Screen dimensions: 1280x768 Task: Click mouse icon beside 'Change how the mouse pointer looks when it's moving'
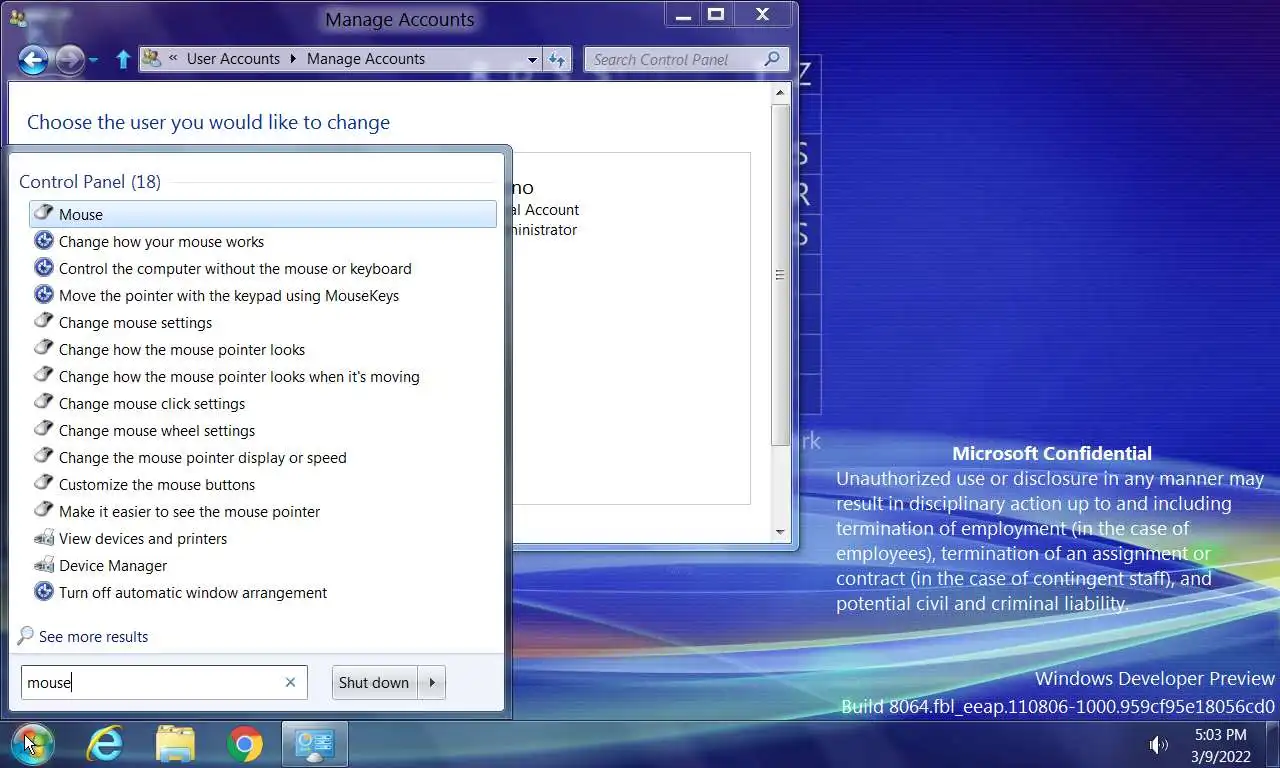[x=43, y=376]
